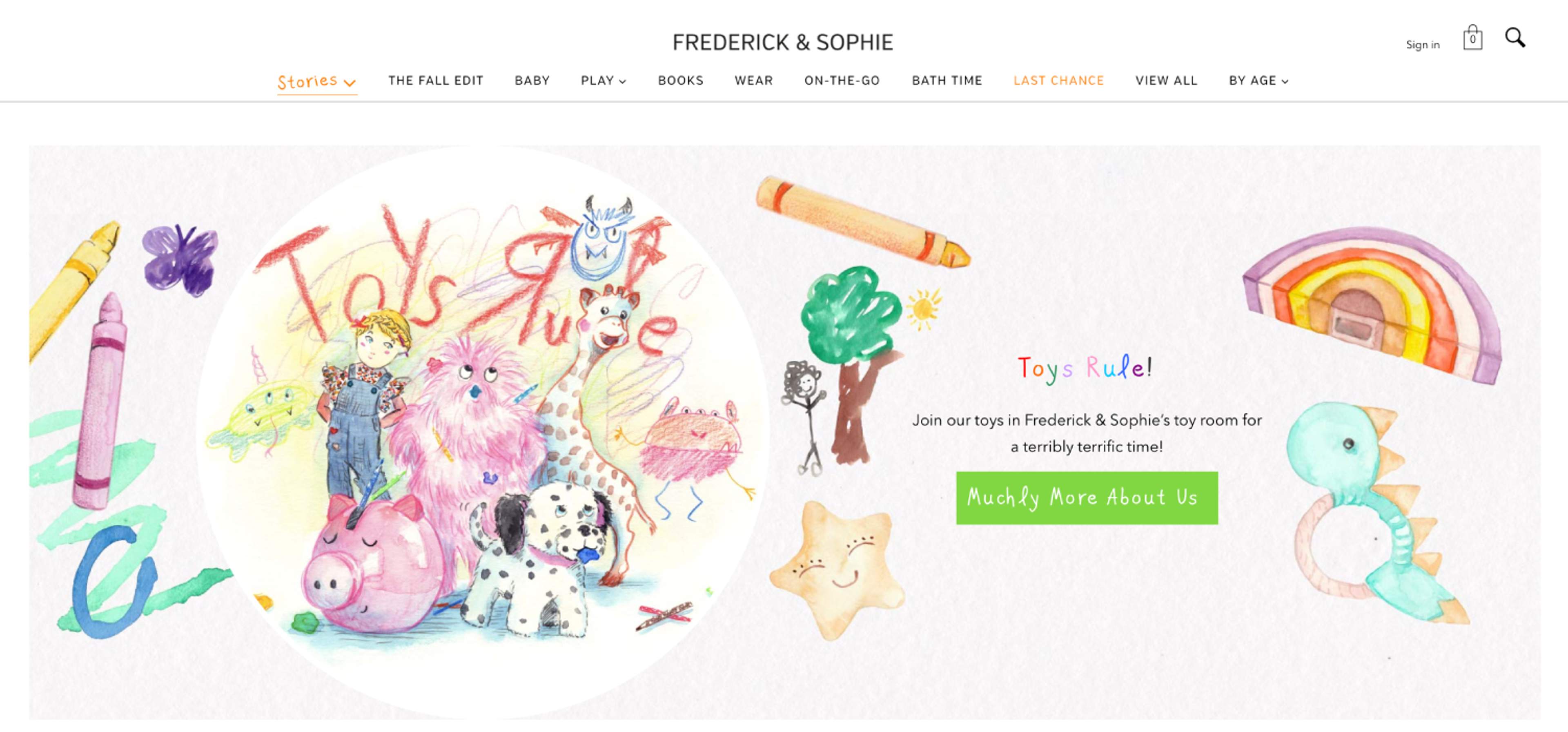
Task: Expand the Stories dropdown menu
Action: (x=316, y=82)
